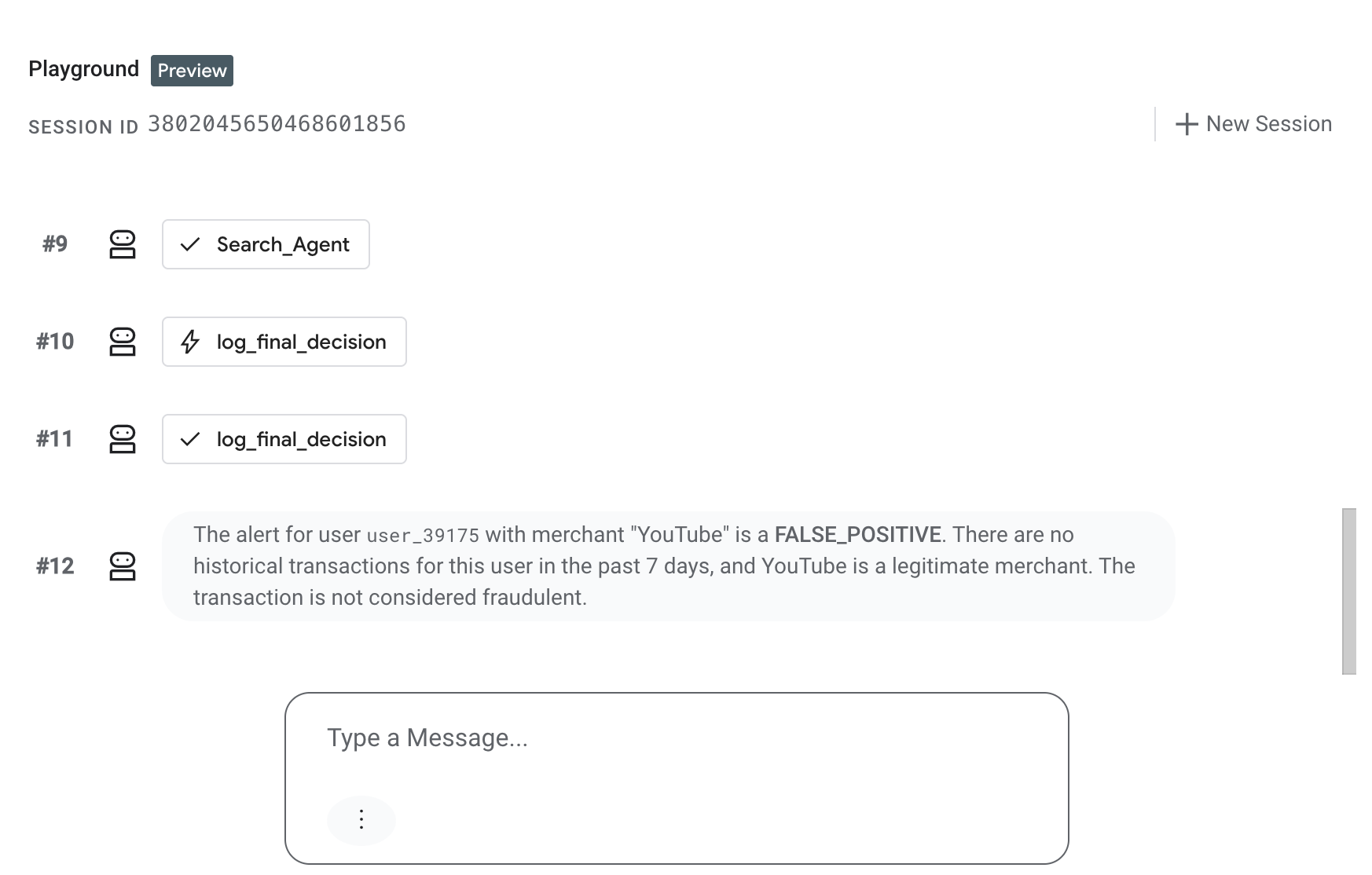Click the checkmark icon on log_final_decision #11

pos(189,439)
